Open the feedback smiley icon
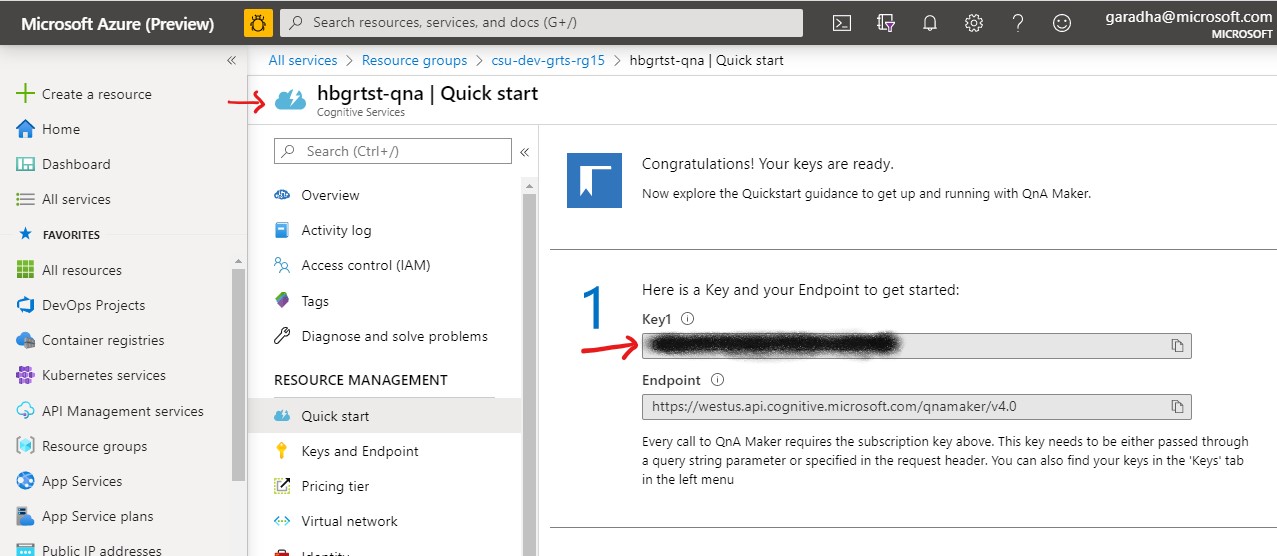The width and height of the screenshot is (1277, 556). click(x=1062, y=23)
